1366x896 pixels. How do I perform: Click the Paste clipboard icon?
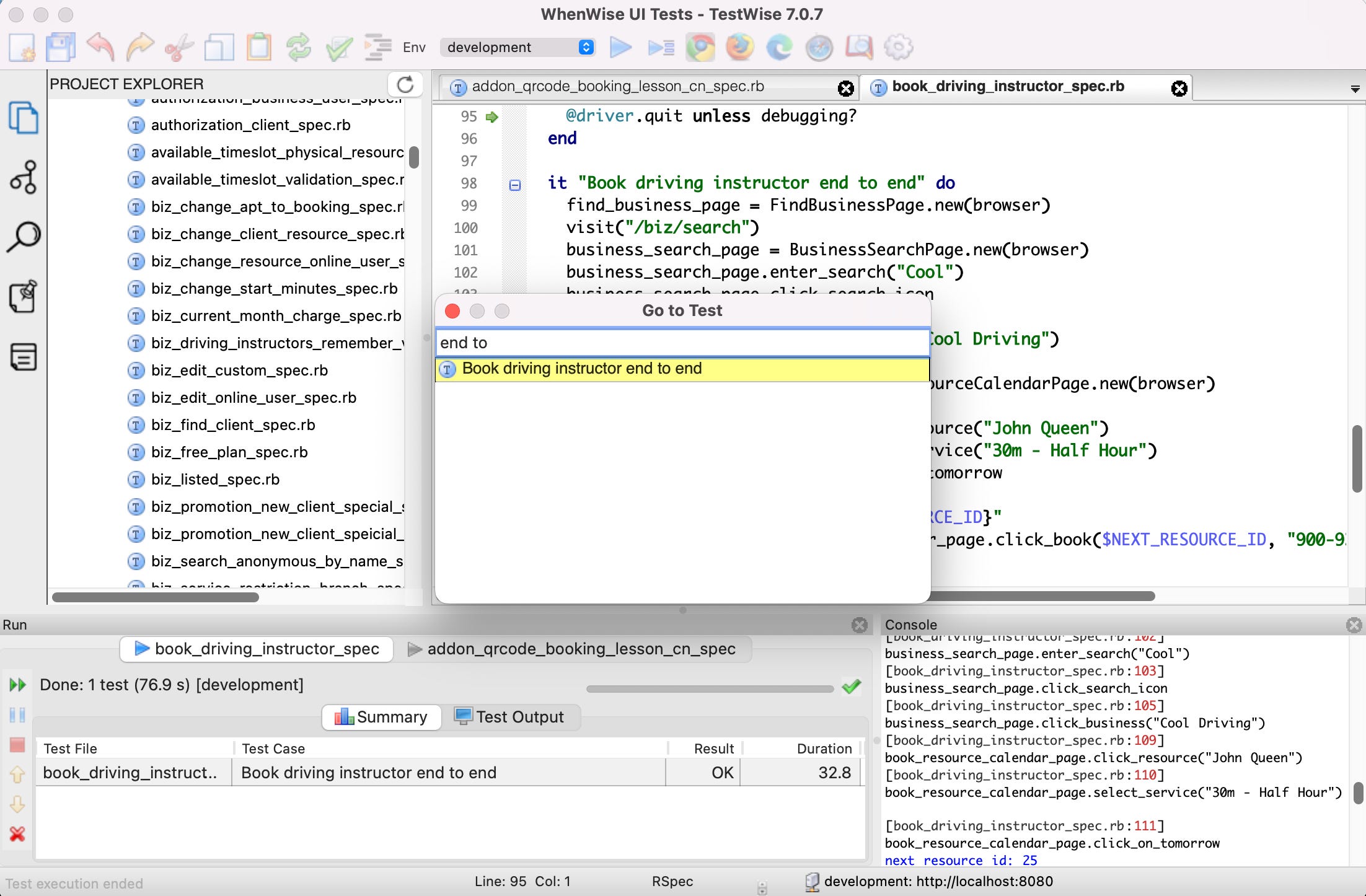tap(259, 48)
